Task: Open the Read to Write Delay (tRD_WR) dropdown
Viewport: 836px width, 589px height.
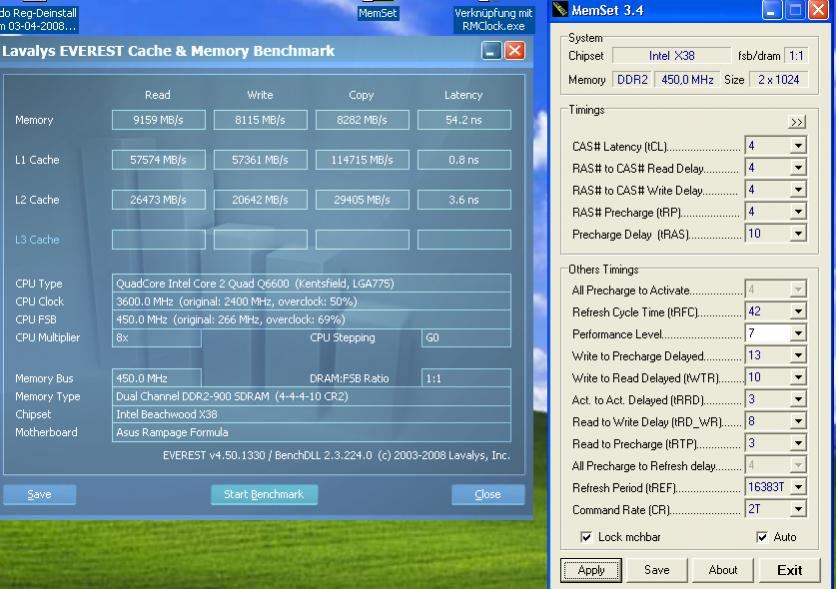Action: coord(798,421)
